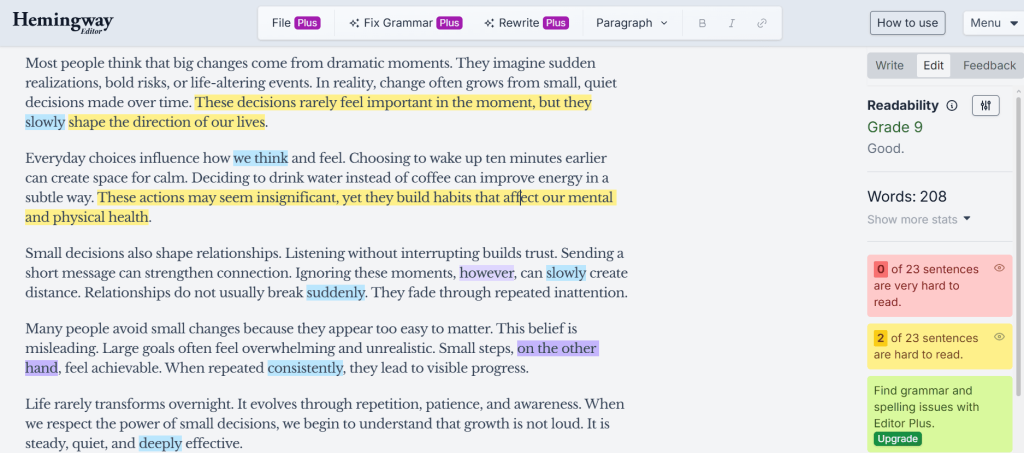Expand Show more stats
The height and width of the screenshot is (453, 1024).
pyautogui.click(x=919, y=219)
